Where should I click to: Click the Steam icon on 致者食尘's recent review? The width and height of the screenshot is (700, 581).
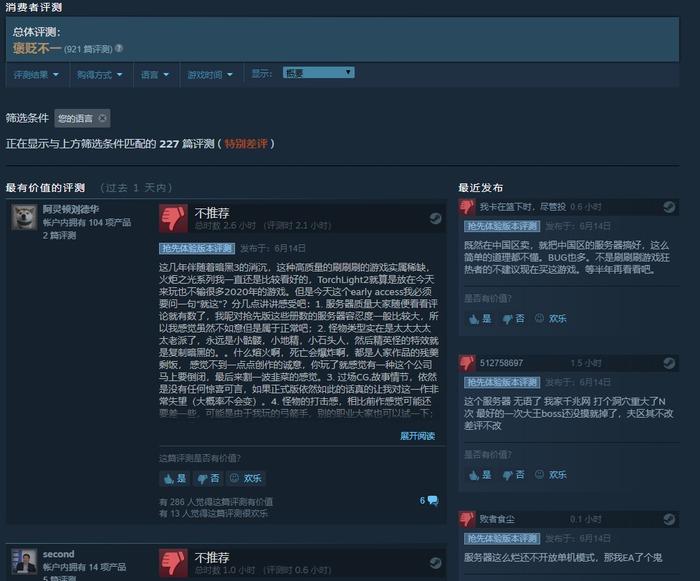click(669, 519)
